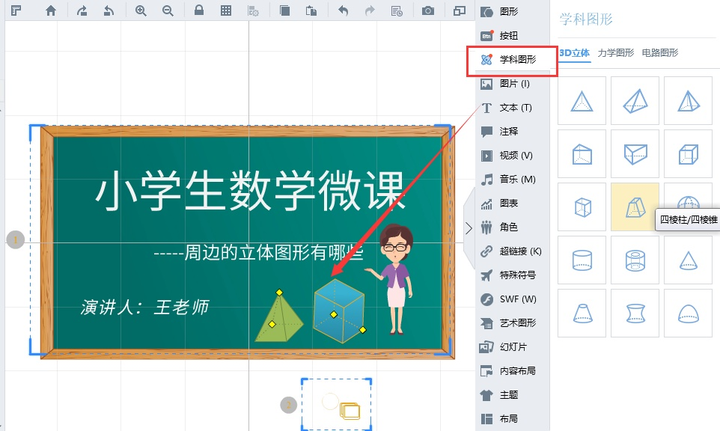Collapse the side panel with the chevron arrow

[x=468, y=228]
